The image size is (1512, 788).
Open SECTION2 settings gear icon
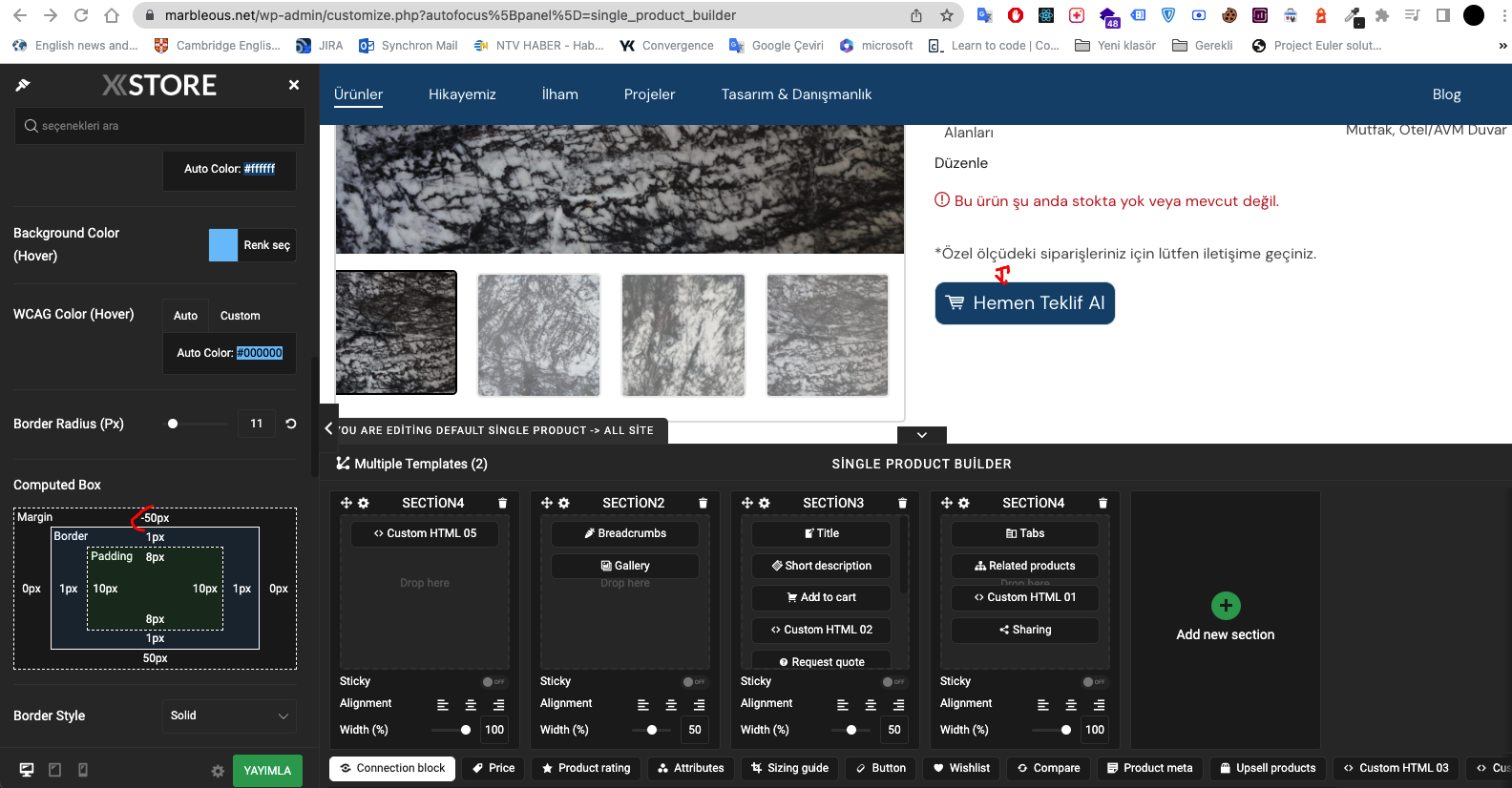[564, 503]
